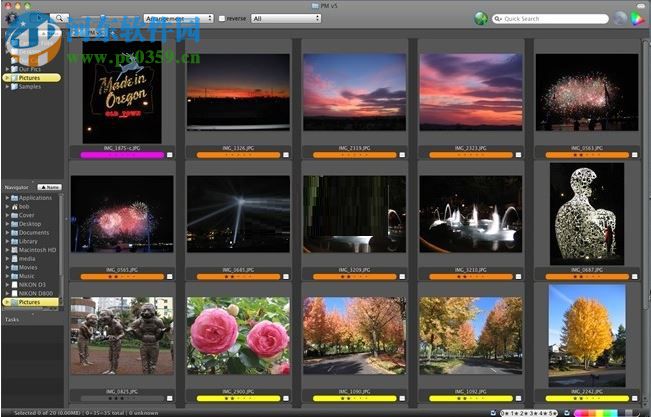The height and width of the screenshot is (417, 651).
Task: Click the Quick Search magnifier dropdown icon
Action: (x=498, y=19)
